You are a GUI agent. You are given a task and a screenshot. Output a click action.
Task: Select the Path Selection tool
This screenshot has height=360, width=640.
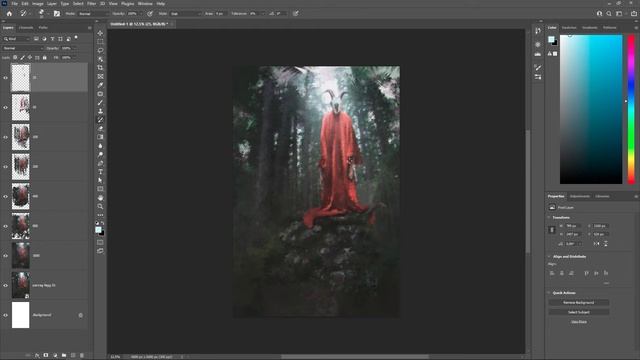100,180
